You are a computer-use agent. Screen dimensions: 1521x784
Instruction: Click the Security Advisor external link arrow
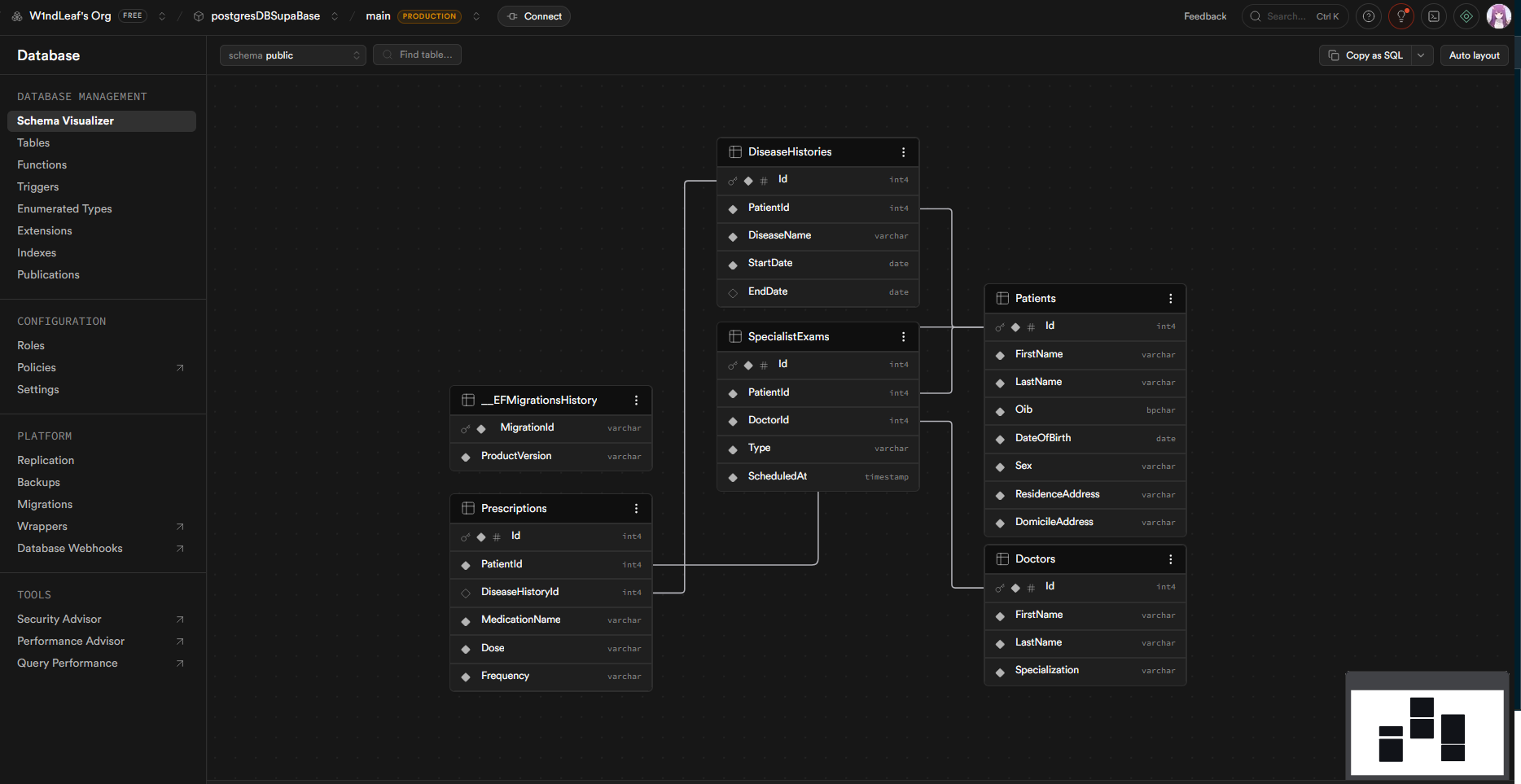pos(180,620)
